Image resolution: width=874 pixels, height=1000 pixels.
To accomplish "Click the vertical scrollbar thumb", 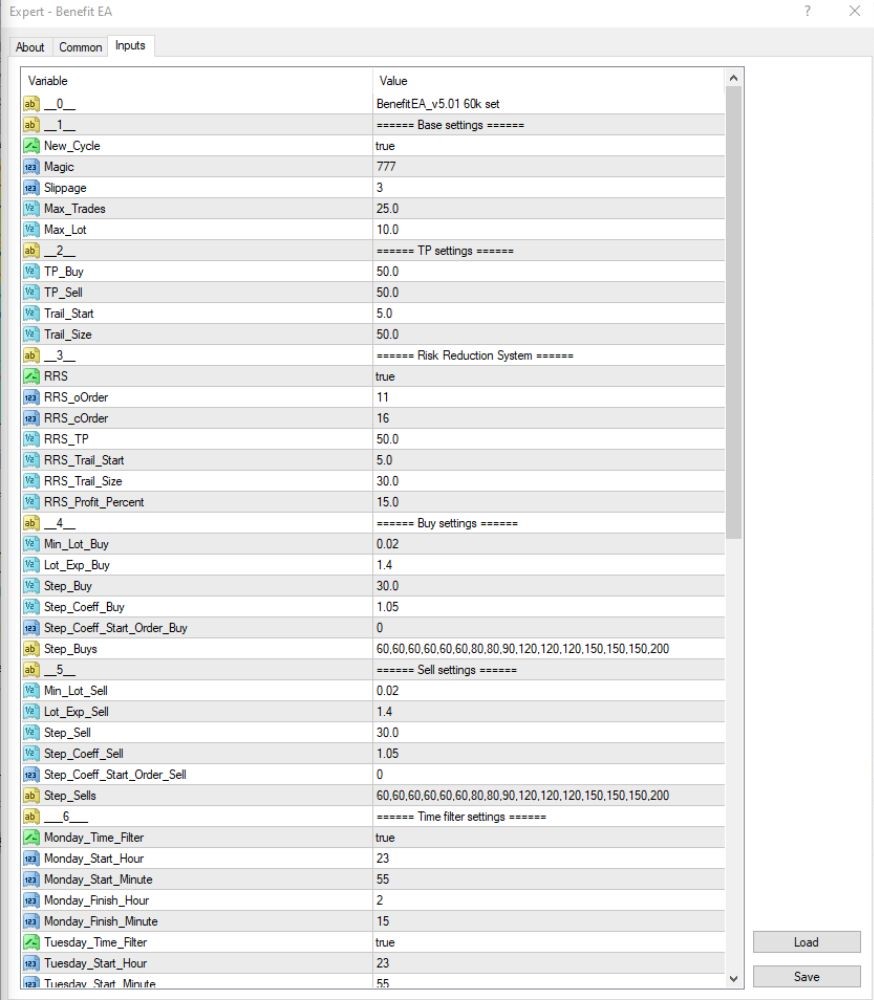I will [x=734, y=312].
